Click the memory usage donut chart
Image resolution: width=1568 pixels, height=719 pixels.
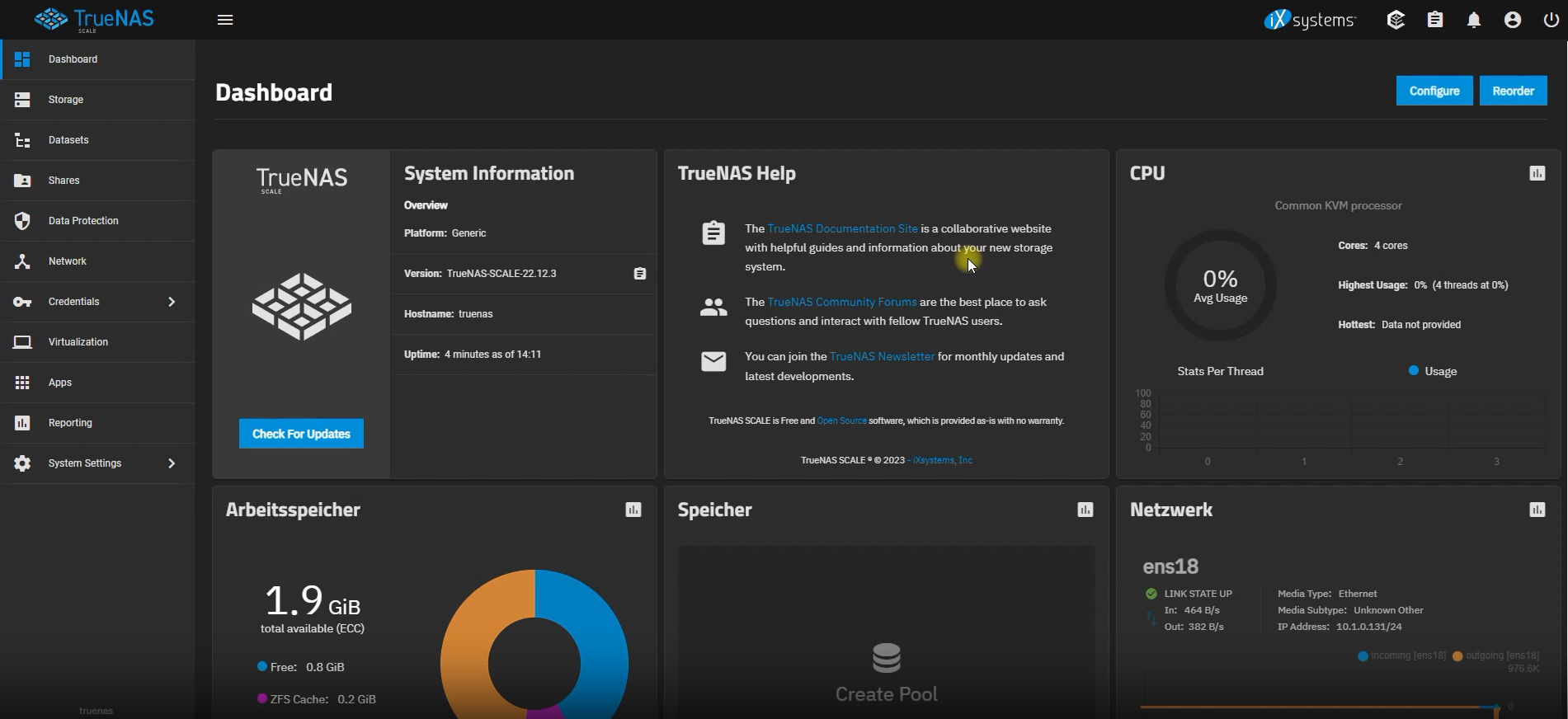534,644
